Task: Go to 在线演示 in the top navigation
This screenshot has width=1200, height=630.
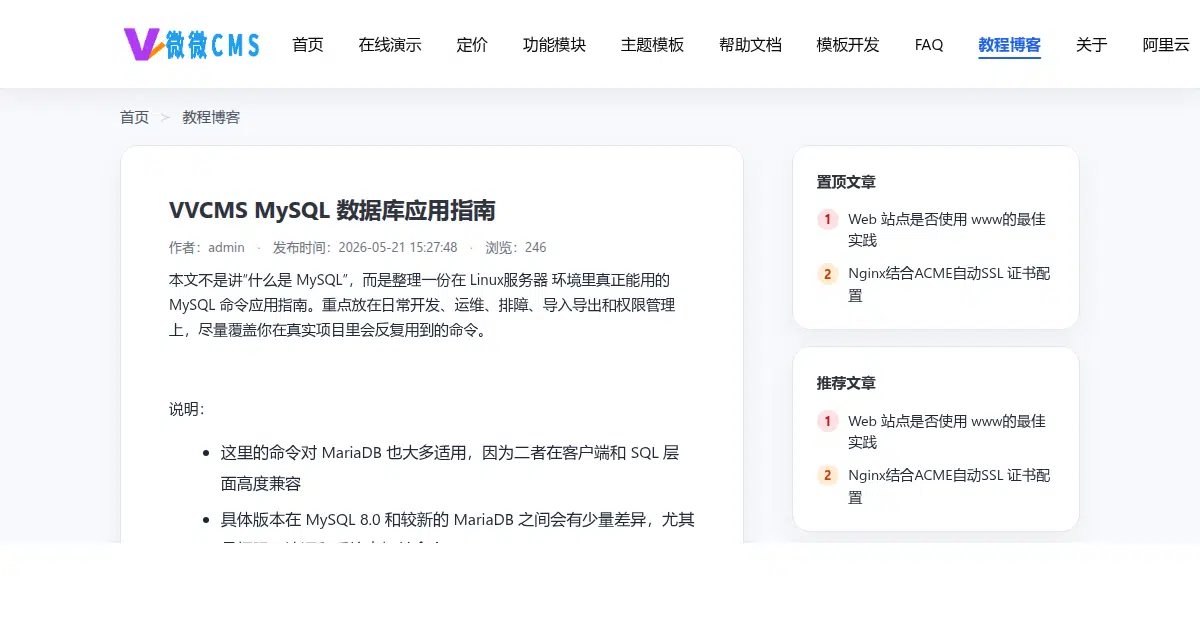Action: click(390, 45)
